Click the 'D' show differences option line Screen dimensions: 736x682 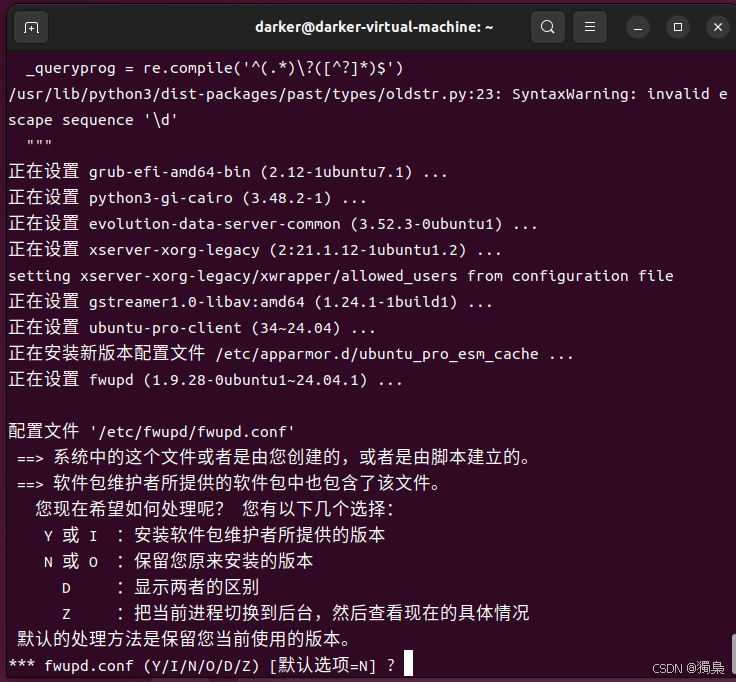click(x=160, y=587)
